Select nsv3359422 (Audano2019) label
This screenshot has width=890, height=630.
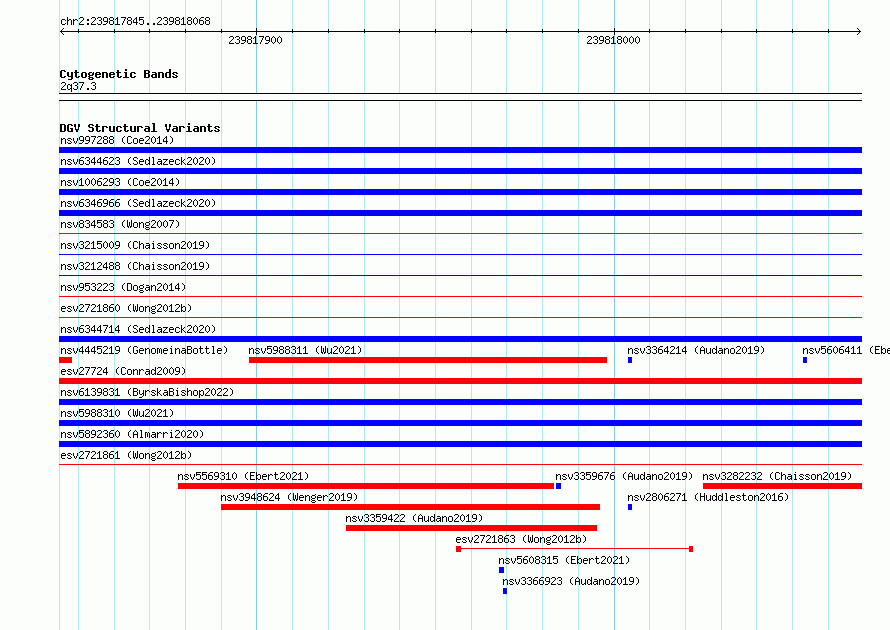pyautogui.click(x=414, y=518)
